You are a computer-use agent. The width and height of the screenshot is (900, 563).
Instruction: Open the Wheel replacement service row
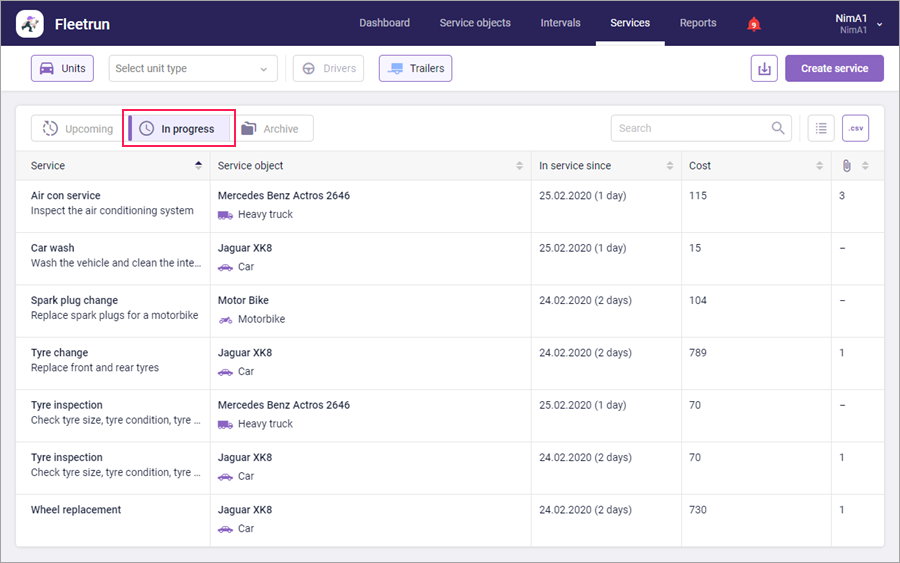point(76,510)
